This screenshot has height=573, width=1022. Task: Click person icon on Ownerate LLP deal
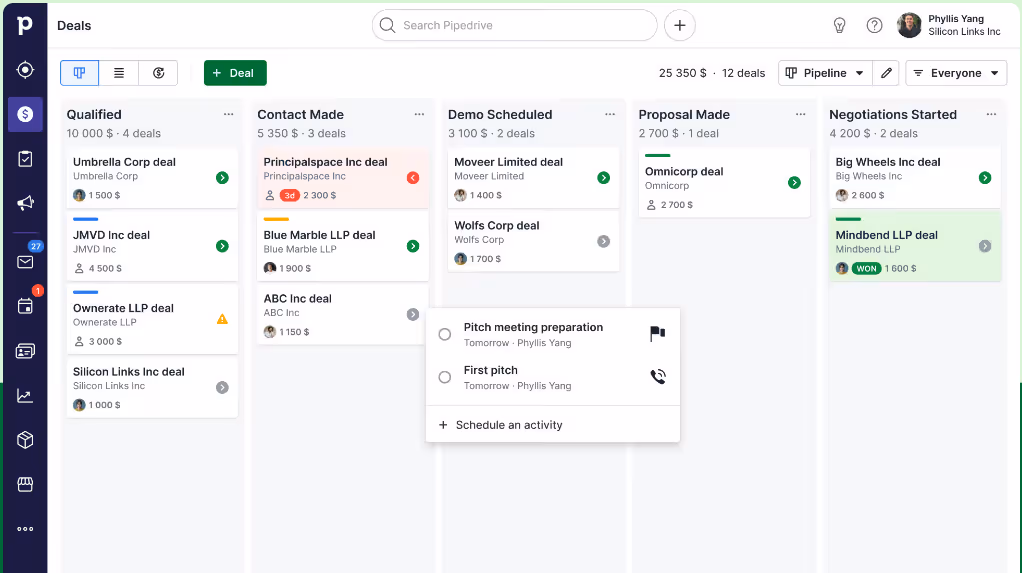[x=79, y=342]
